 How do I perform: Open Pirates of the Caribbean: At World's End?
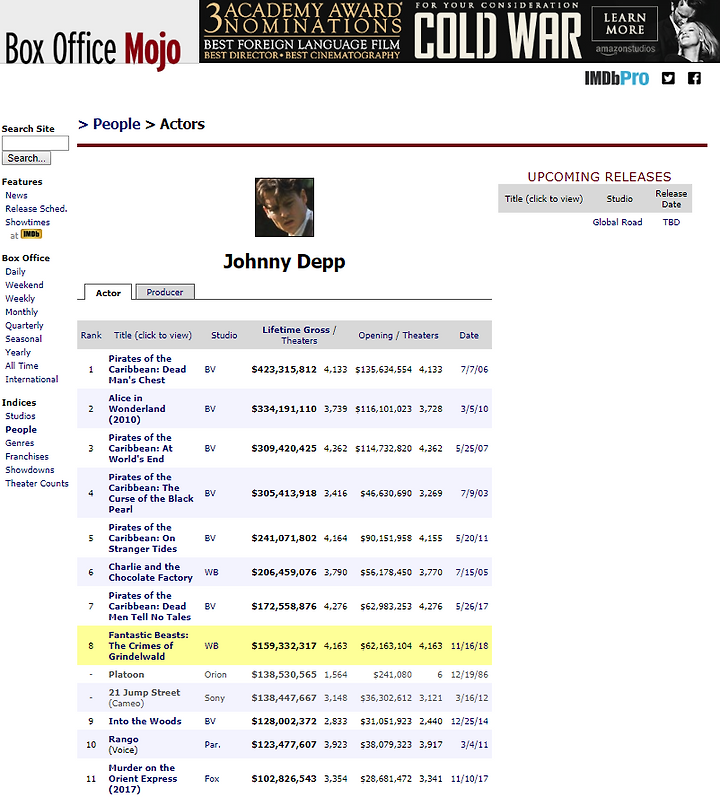click(140, 448)
